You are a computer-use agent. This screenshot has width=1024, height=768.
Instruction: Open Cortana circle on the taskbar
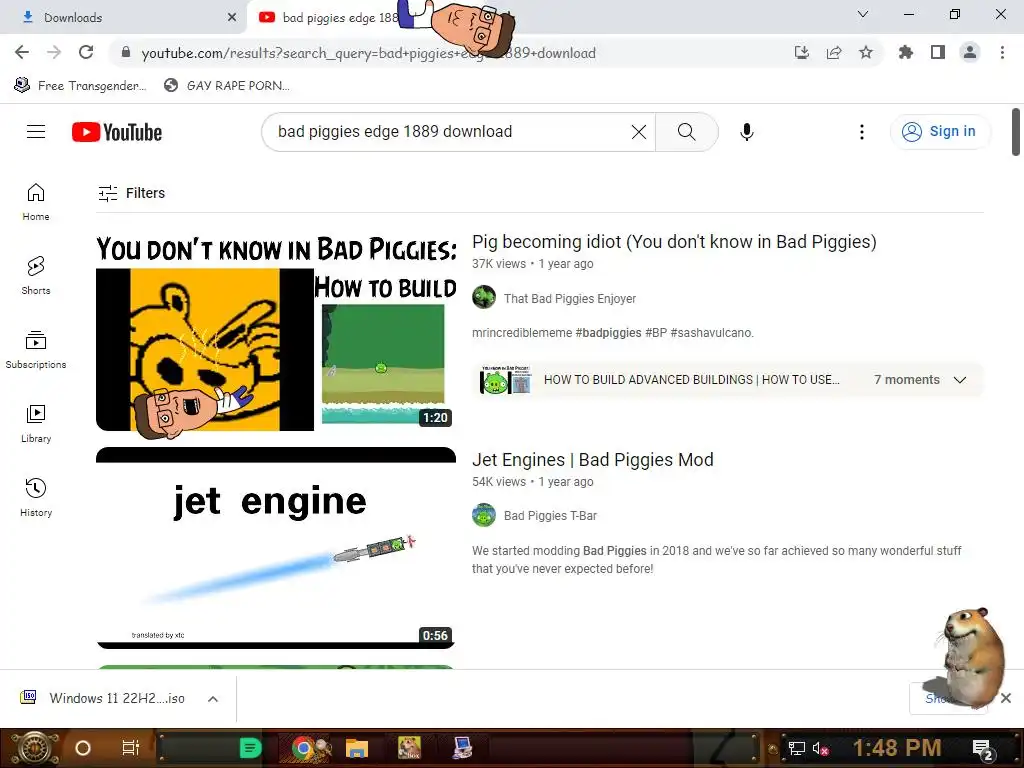pyautogui.click(x=83, y=748)
